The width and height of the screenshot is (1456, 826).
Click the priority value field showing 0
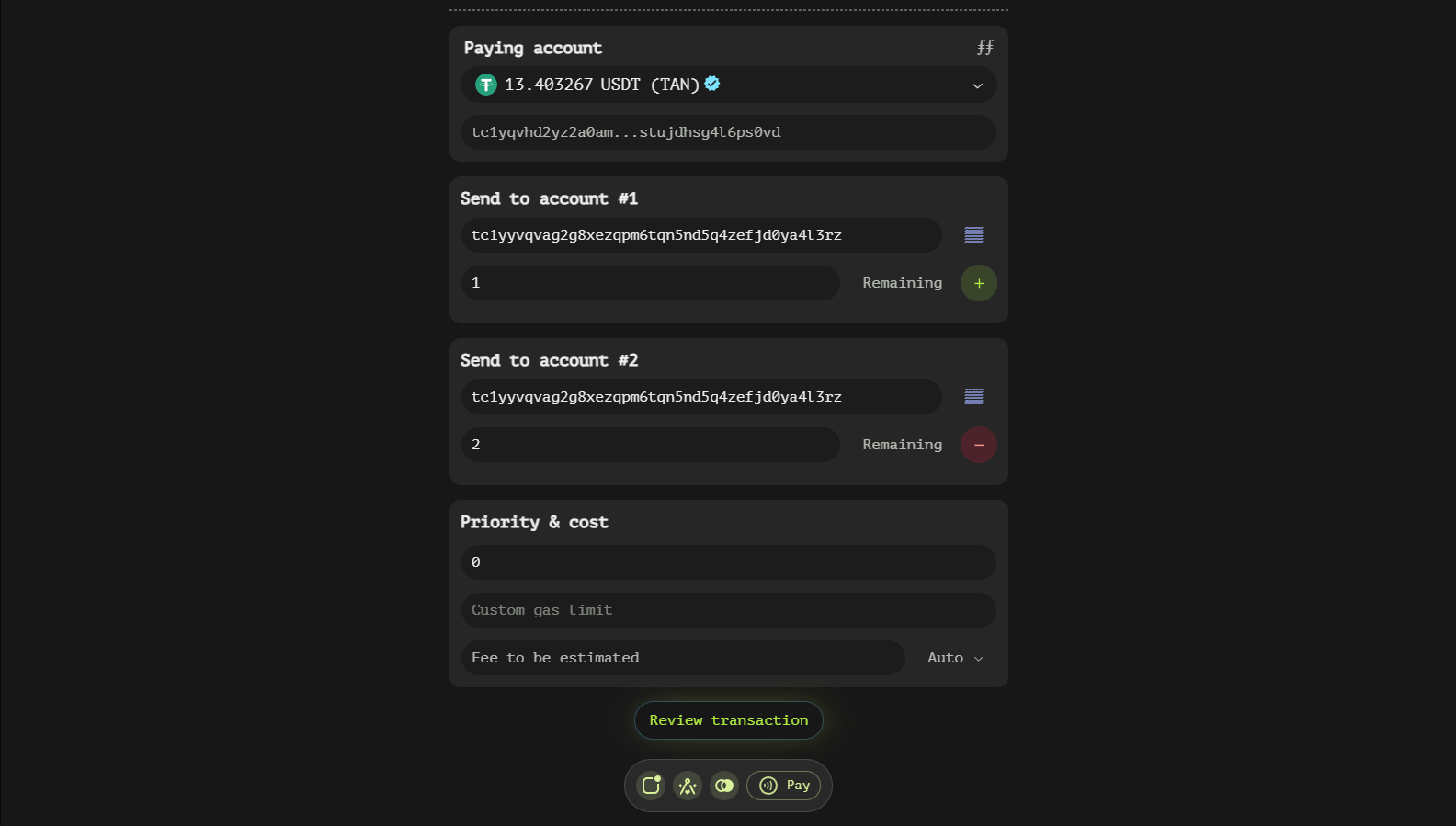pyautogui.click(x=729, y=562)
